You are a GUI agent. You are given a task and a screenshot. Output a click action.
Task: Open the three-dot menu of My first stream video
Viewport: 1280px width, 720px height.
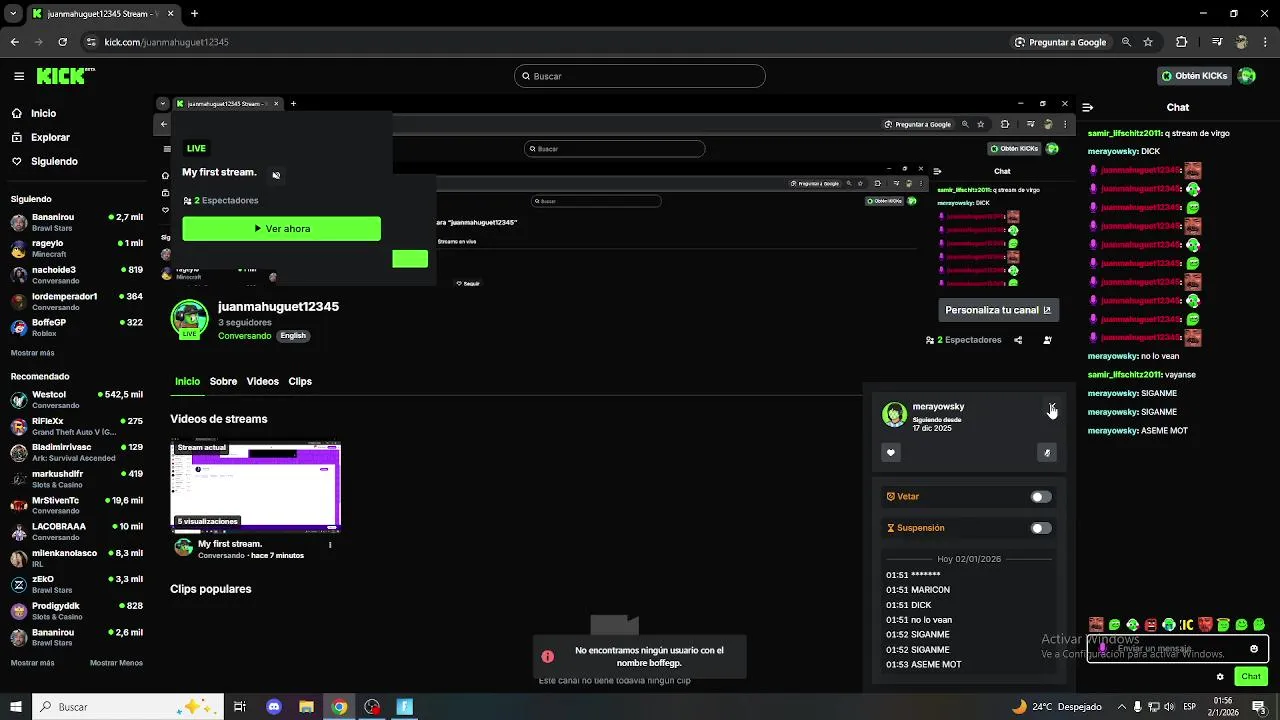(330, 545)
